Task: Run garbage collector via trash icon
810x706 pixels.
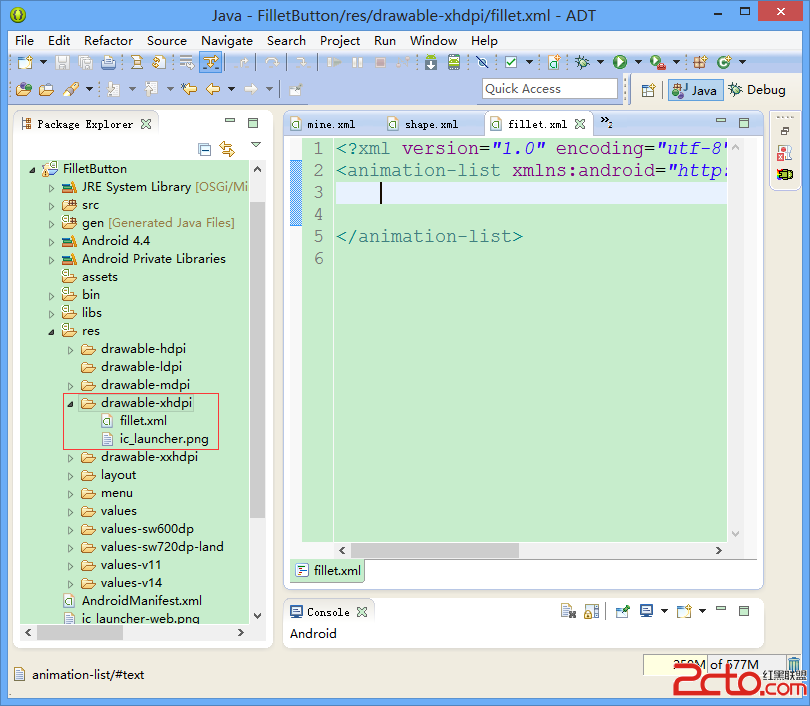Action: click(794, 665)
